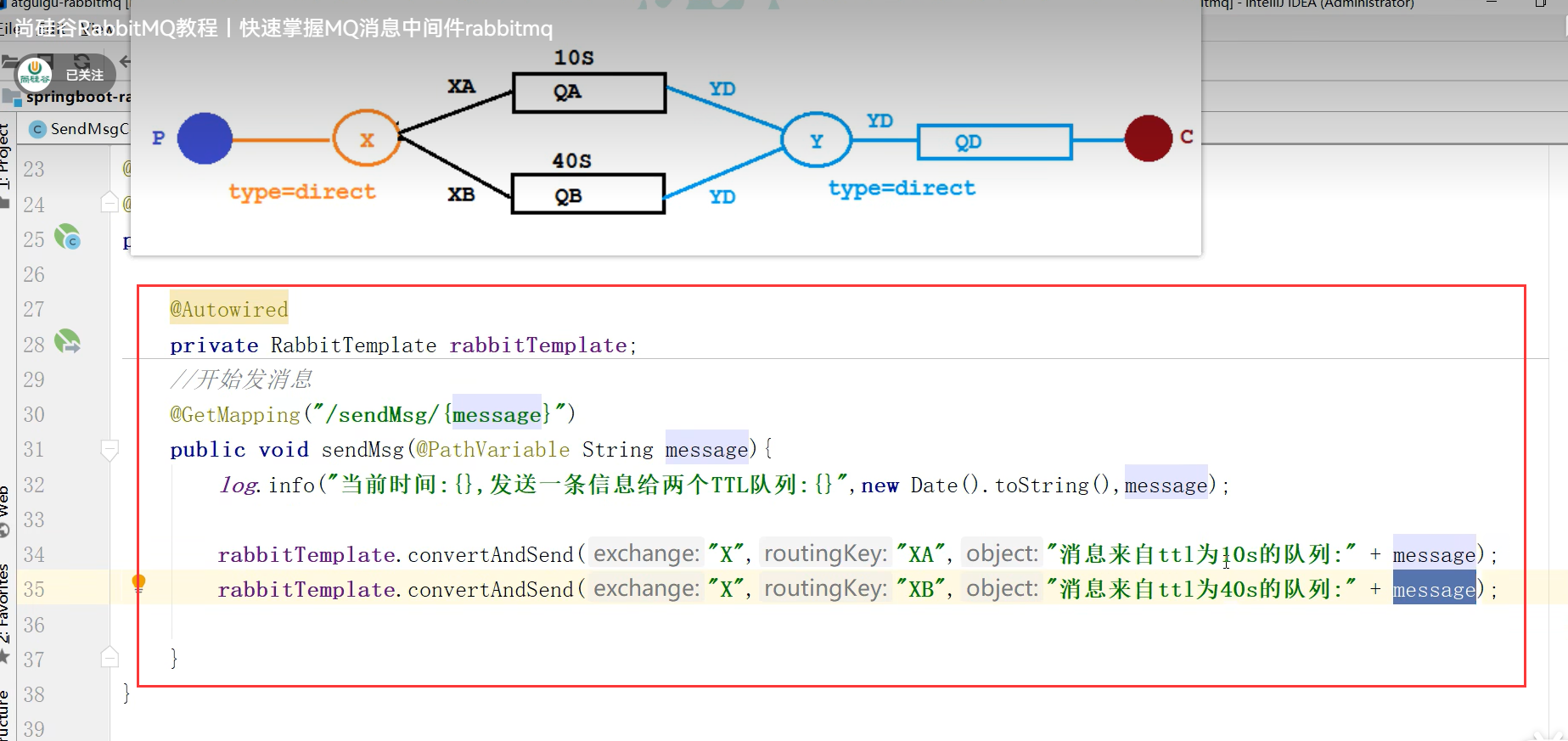The height and width of the screenshot is (741, 1568).
Task: Click the 尚硅谷 channel avatar logo
Action: point(35,74)
